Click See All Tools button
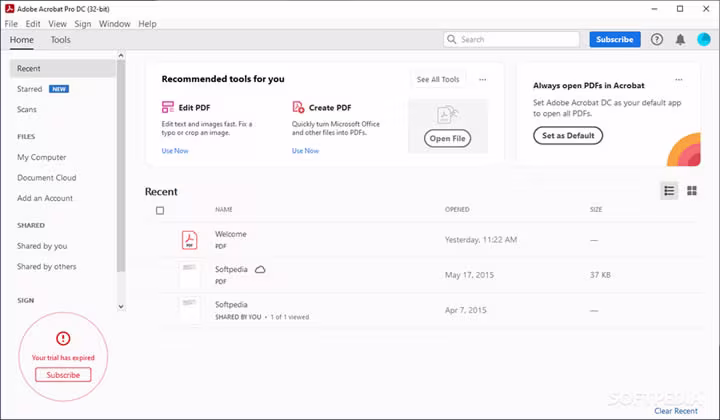Screen dimensions: 720x420 click(x=438, y=79)
